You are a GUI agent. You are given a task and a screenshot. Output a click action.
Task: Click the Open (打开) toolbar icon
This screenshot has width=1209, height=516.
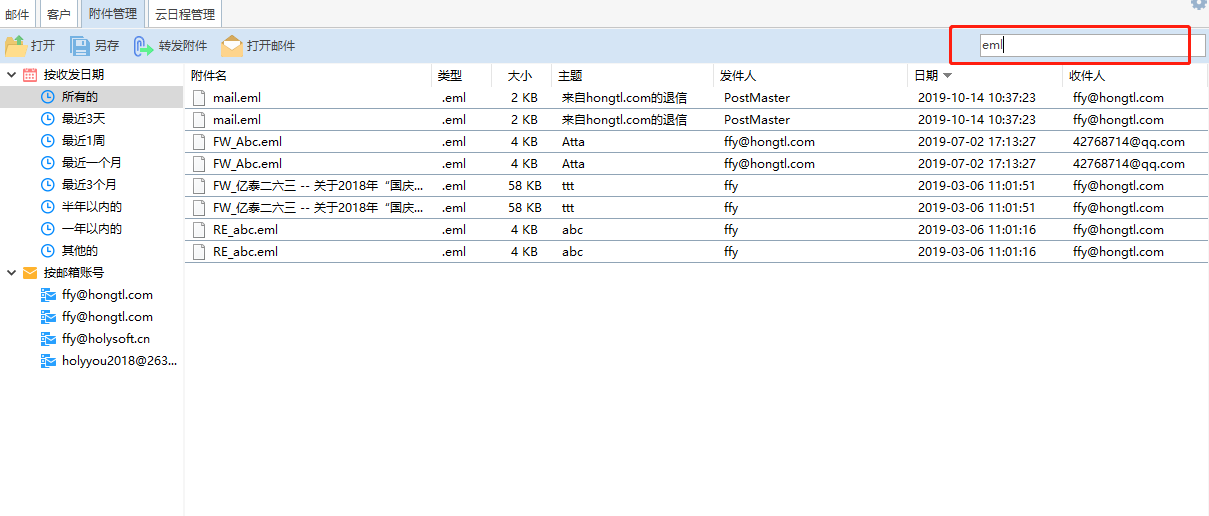pyautogui.click(x=16, y=46)
